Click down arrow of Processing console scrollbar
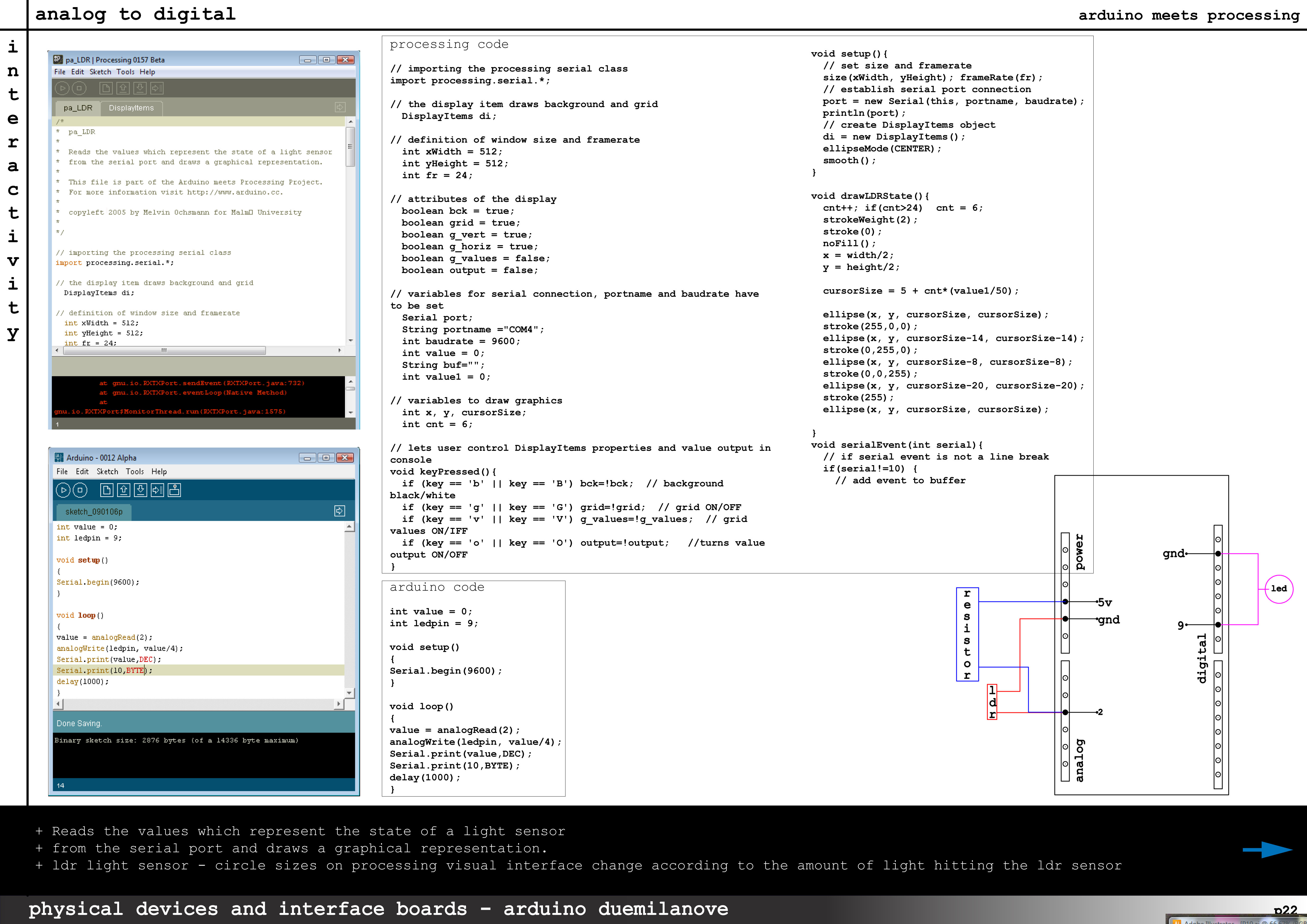This screenshot has height=924, width=1307. (351, 412)
